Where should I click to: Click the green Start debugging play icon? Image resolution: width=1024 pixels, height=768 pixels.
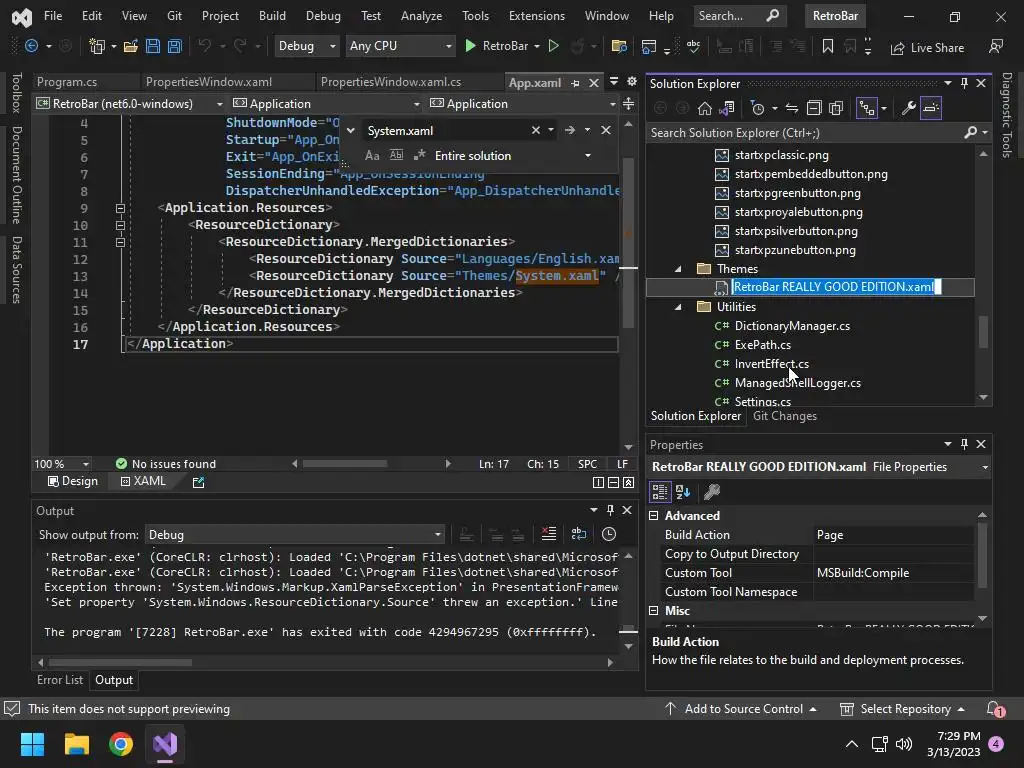470,46
